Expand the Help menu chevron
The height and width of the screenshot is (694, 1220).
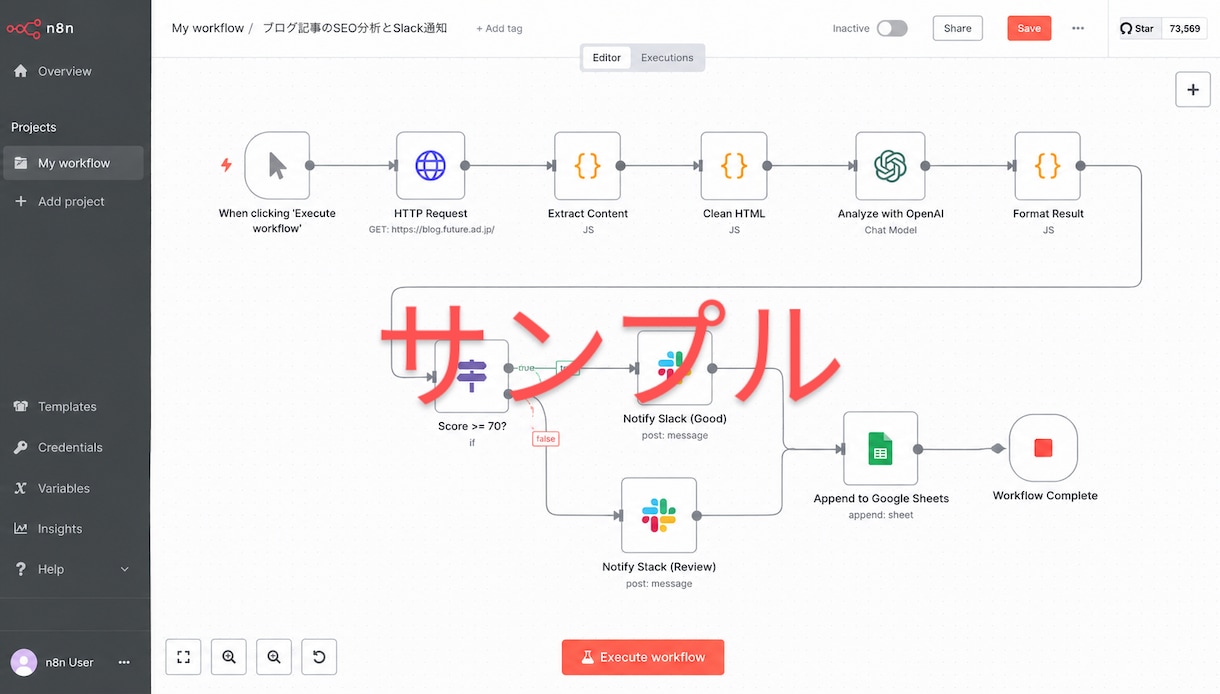click(125, 569)
